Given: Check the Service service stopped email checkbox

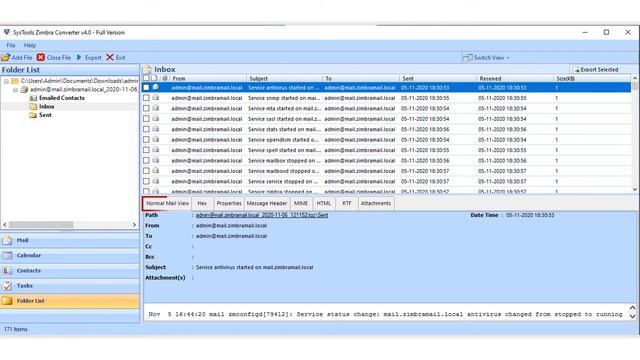Looking at the screenshot, I should (146, 181).
